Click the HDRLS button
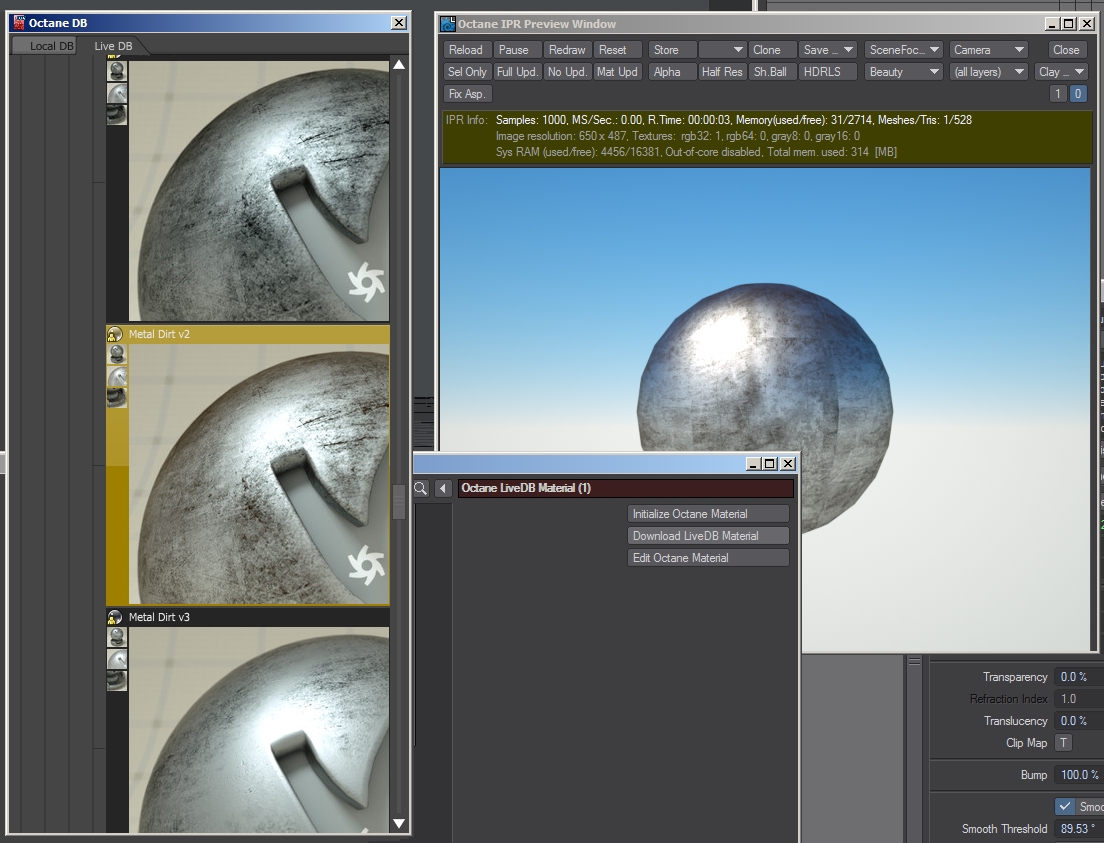This screenshot has width=1104, height=843. 827,72
